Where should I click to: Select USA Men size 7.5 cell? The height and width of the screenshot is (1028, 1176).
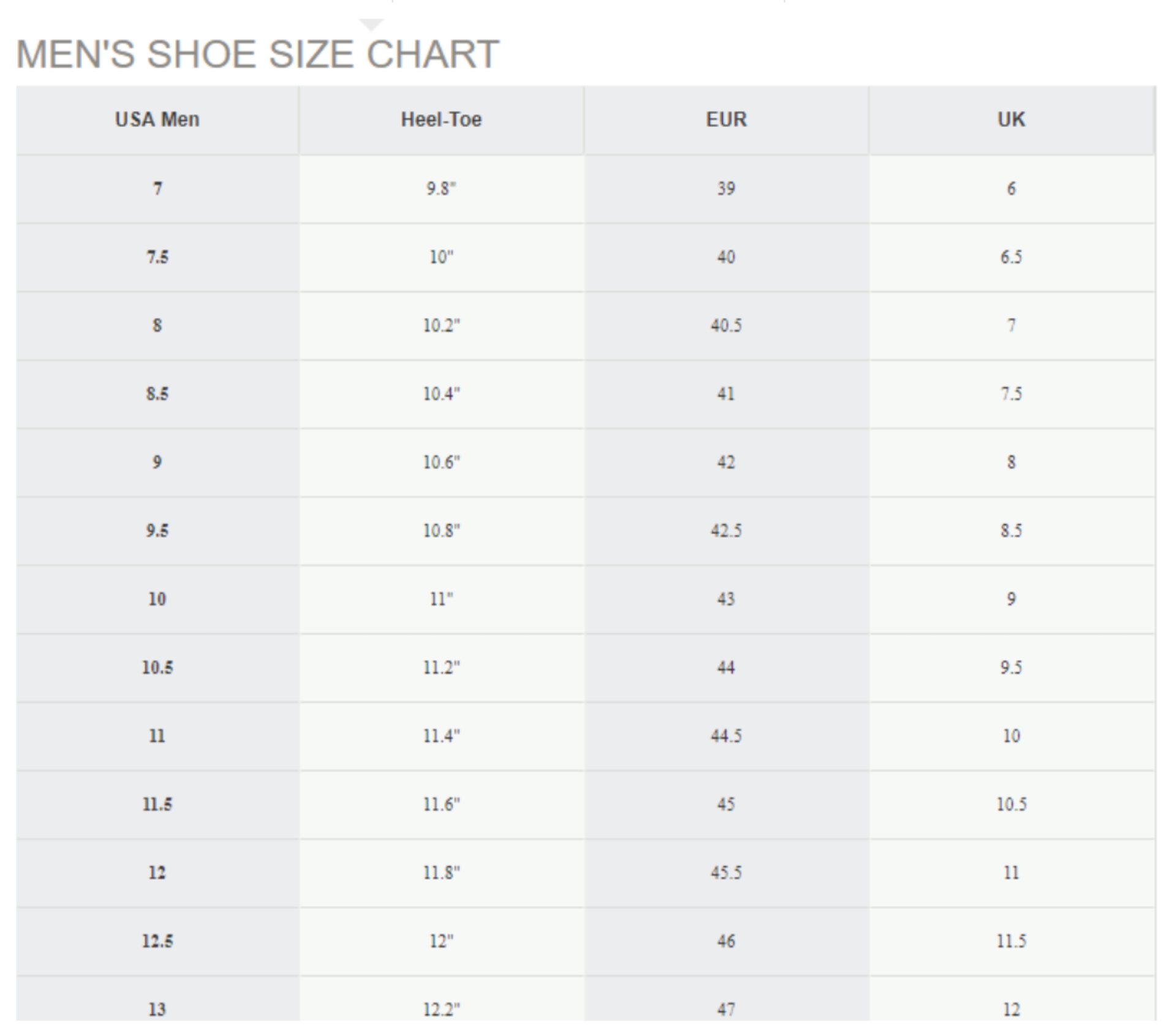[157, 257]
